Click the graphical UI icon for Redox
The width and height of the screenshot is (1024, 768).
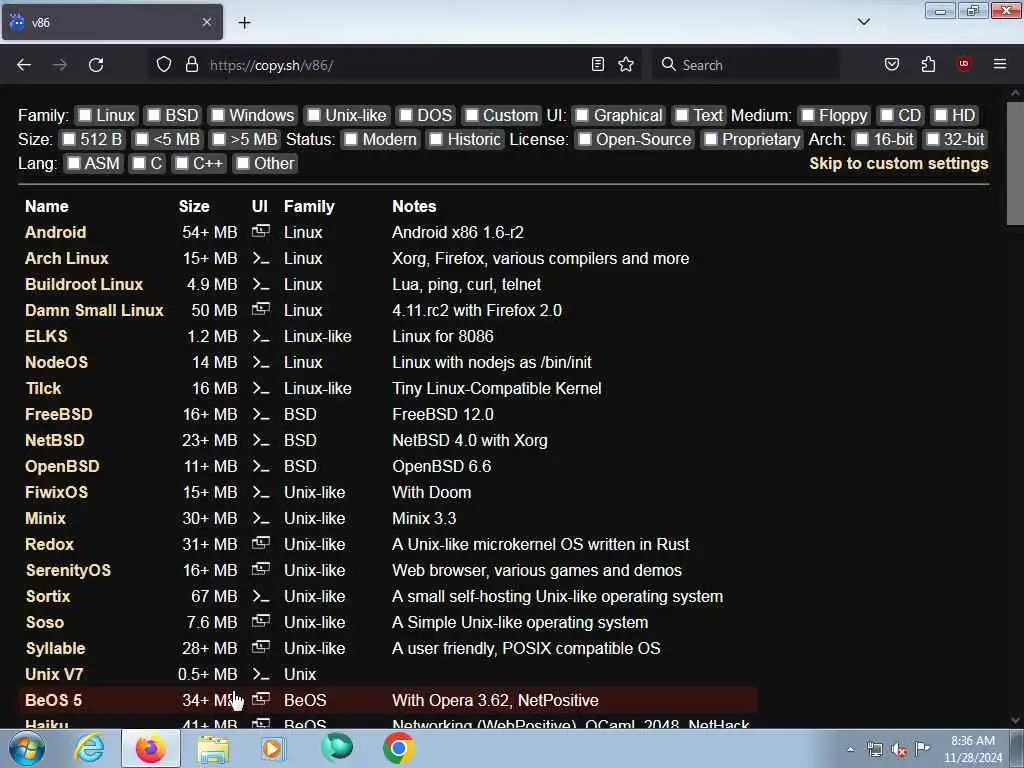click(261, 543)
